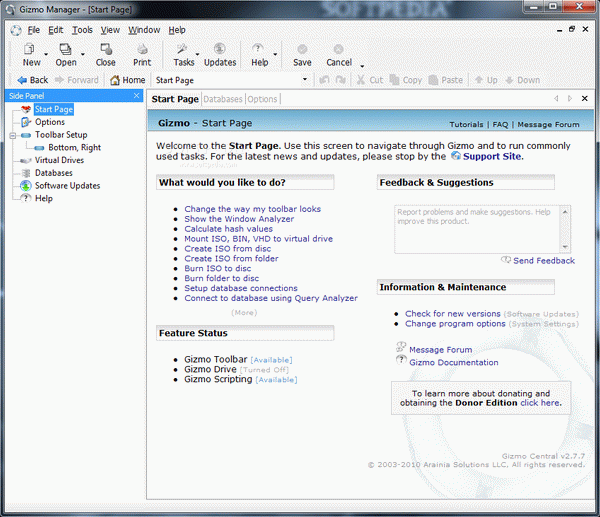The image size is (600, 517).
Task: Click the (More) tasks link
Action: (x=244, y=313)
